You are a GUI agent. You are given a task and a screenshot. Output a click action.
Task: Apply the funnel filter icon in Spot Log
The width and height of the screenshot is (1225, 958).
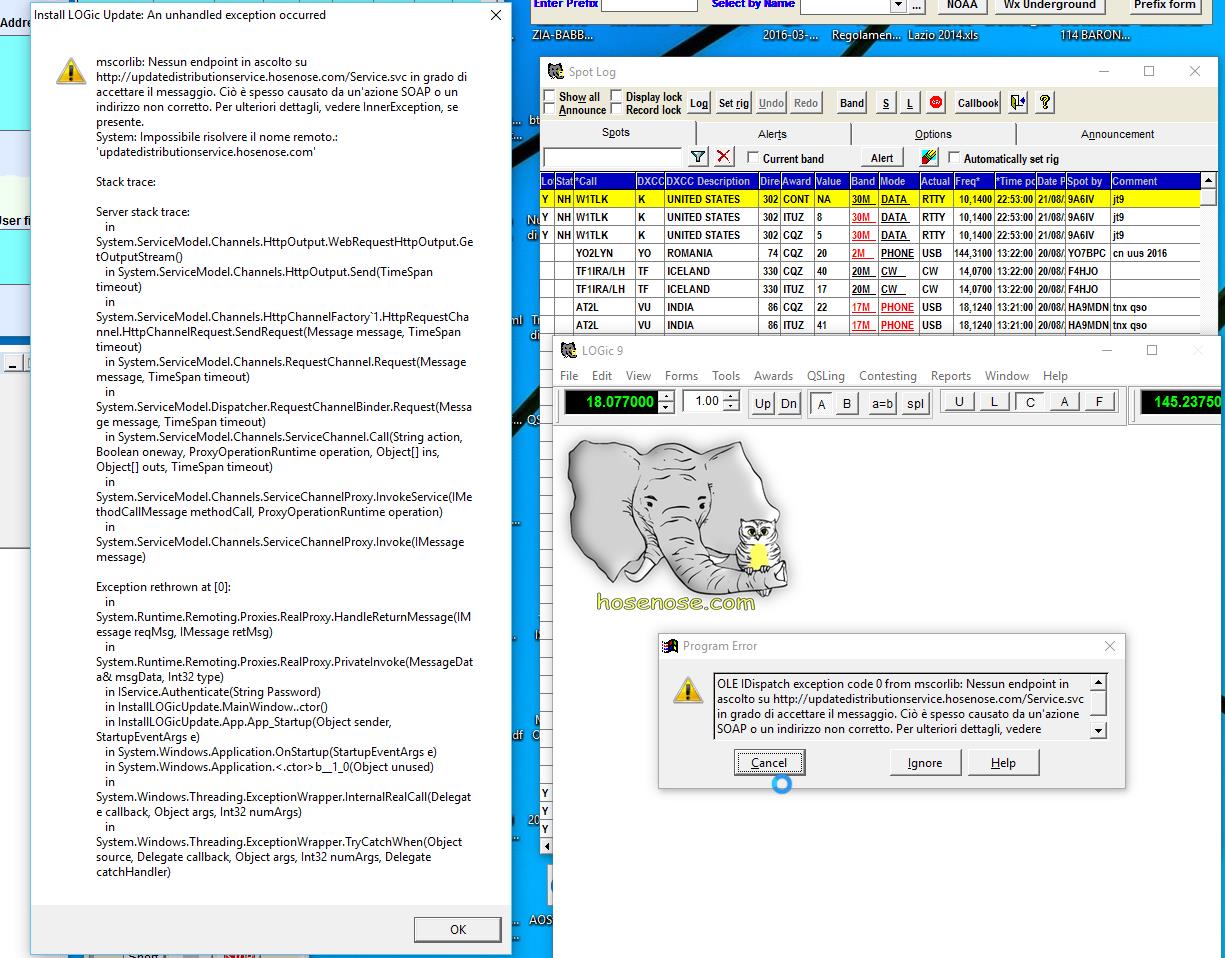click(x=698, y=157)
